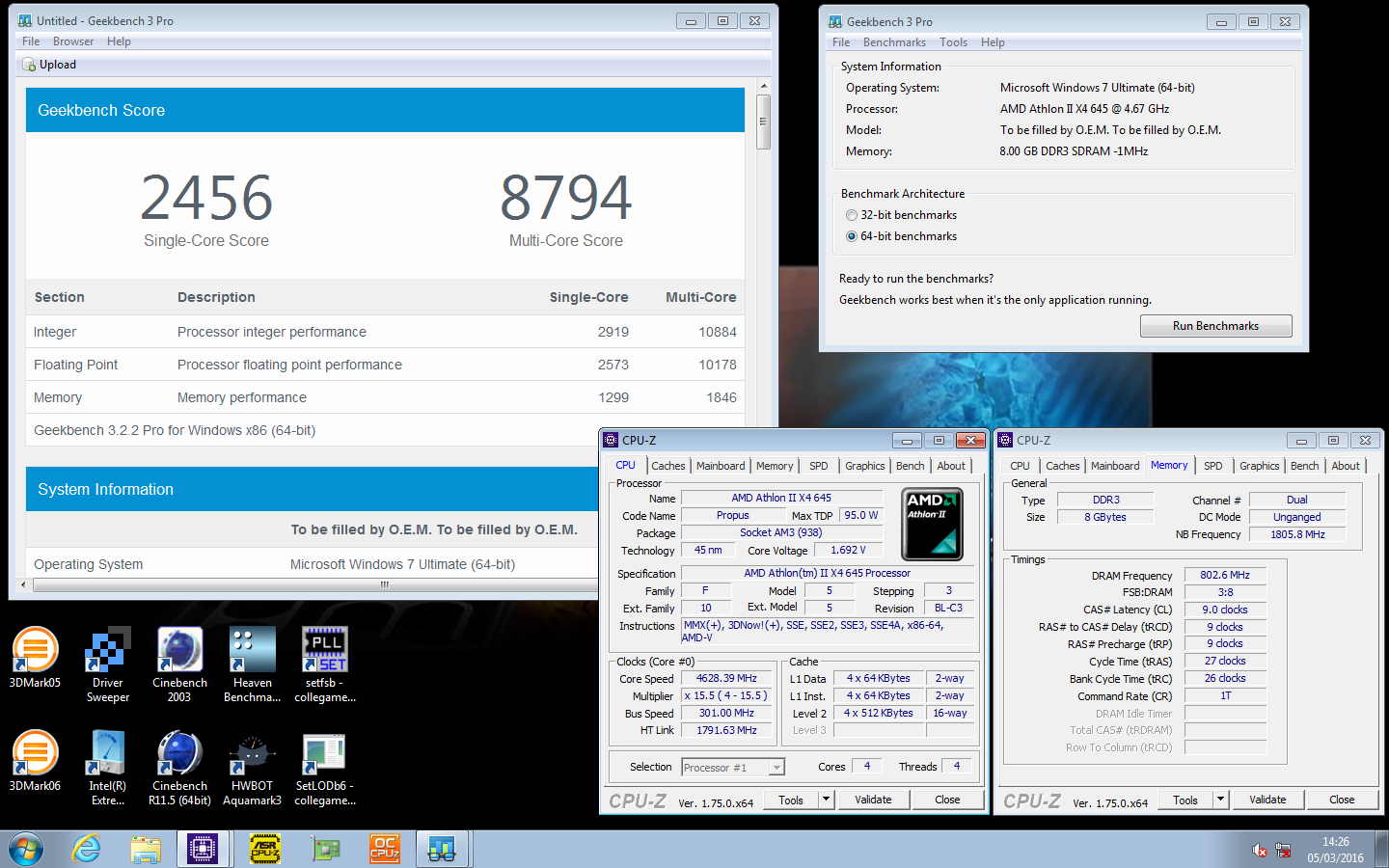Launch Cinebench R11.5 (64bit) shortcut
Image resolution: width=1389 pixels, height=868 pixels.
coord(179,768)
